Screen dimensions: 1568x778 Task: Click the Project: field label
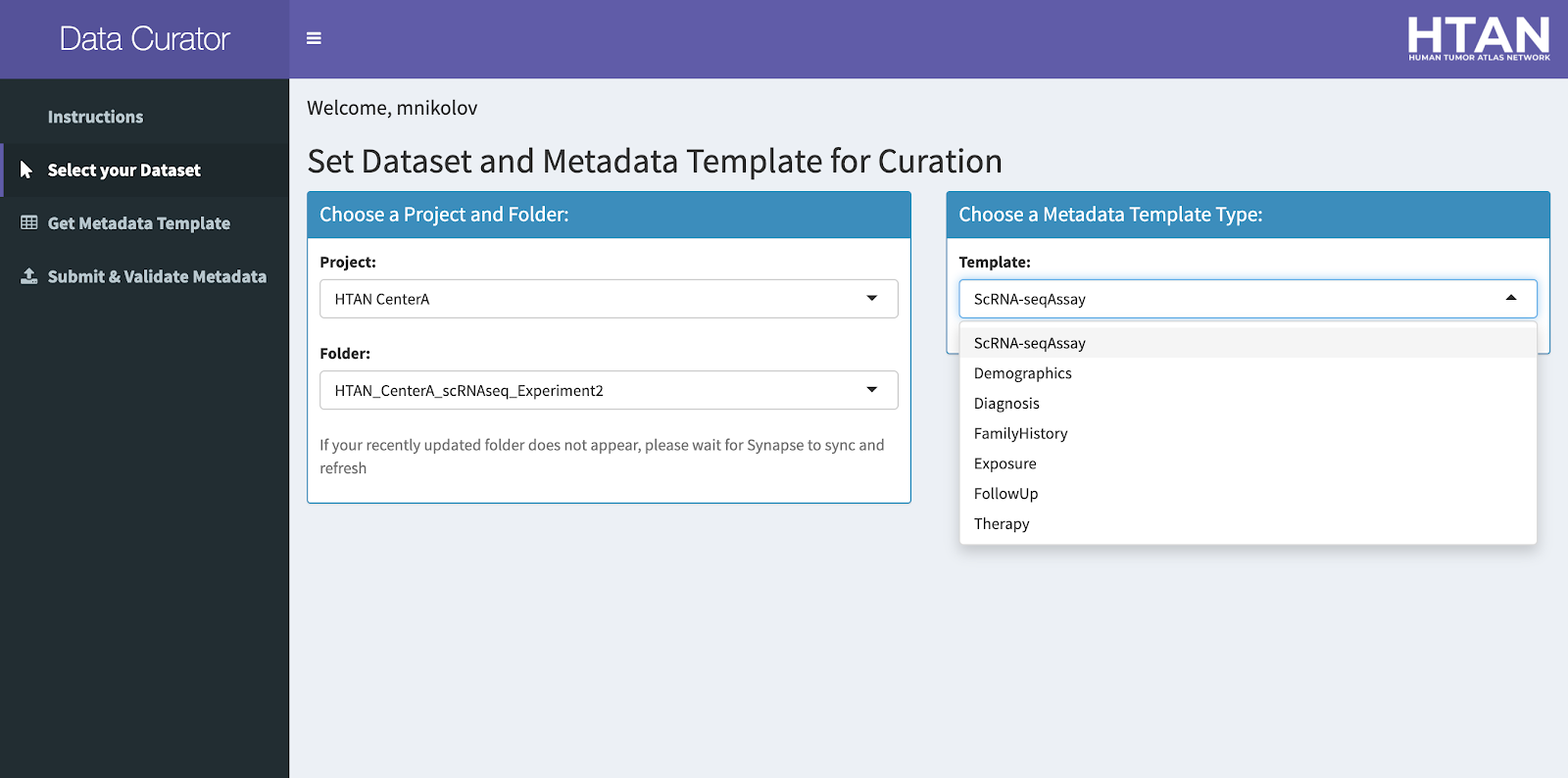348,263
